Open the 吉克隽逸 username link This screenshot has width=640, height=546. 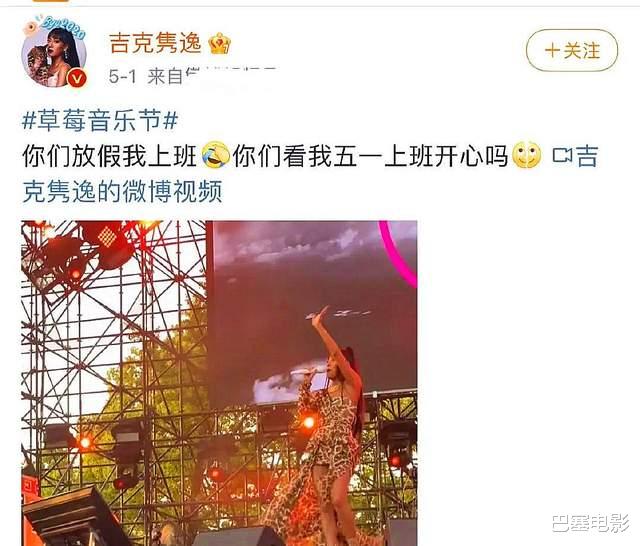[156, 43]
